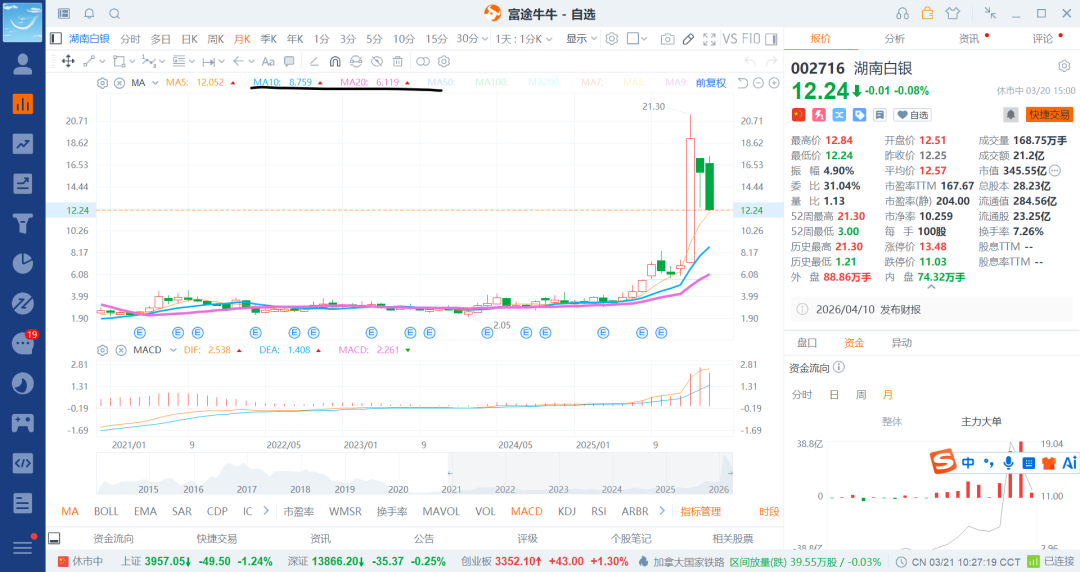Open MA indicator settings gear
This screenshot has width=1080, height=572.
pyautogui.click(x=102, y=83)
